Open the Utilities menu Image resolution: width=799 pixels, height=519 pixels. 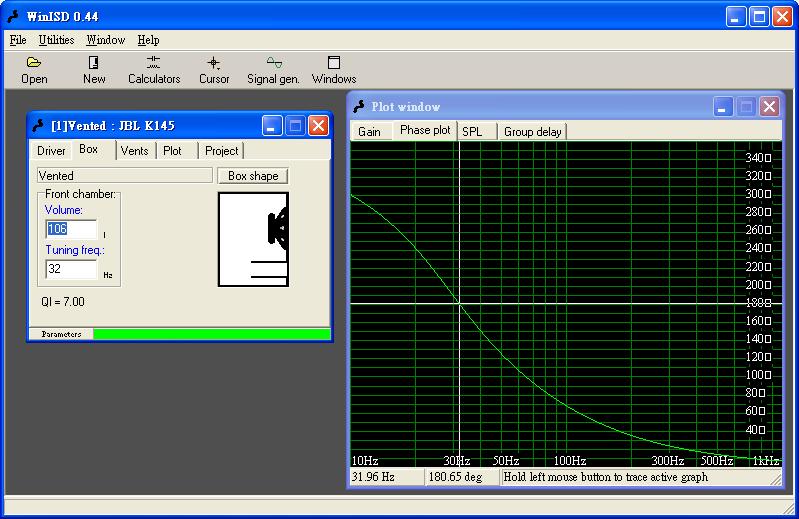(56, 40)
